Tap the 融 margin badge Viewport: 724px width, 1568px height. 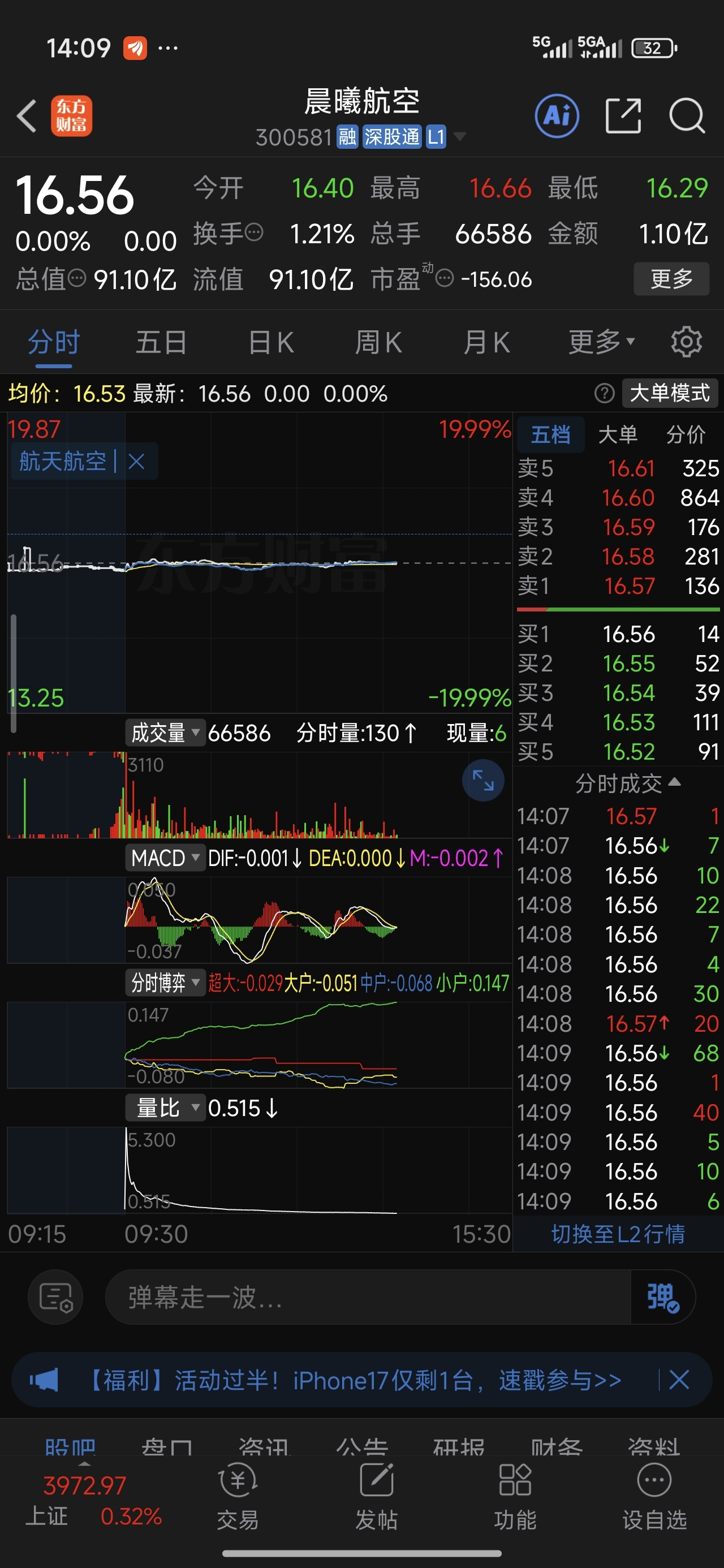[x=347, y=137]
